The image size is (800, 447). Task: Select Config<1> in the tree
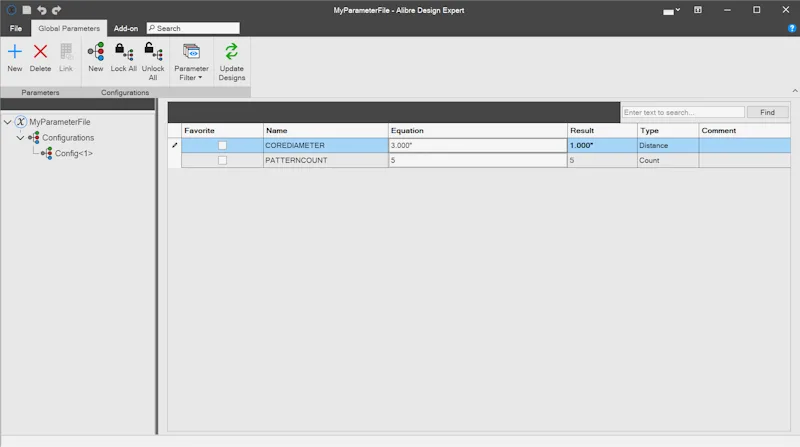pyautogui.click(x=73, y=153)
